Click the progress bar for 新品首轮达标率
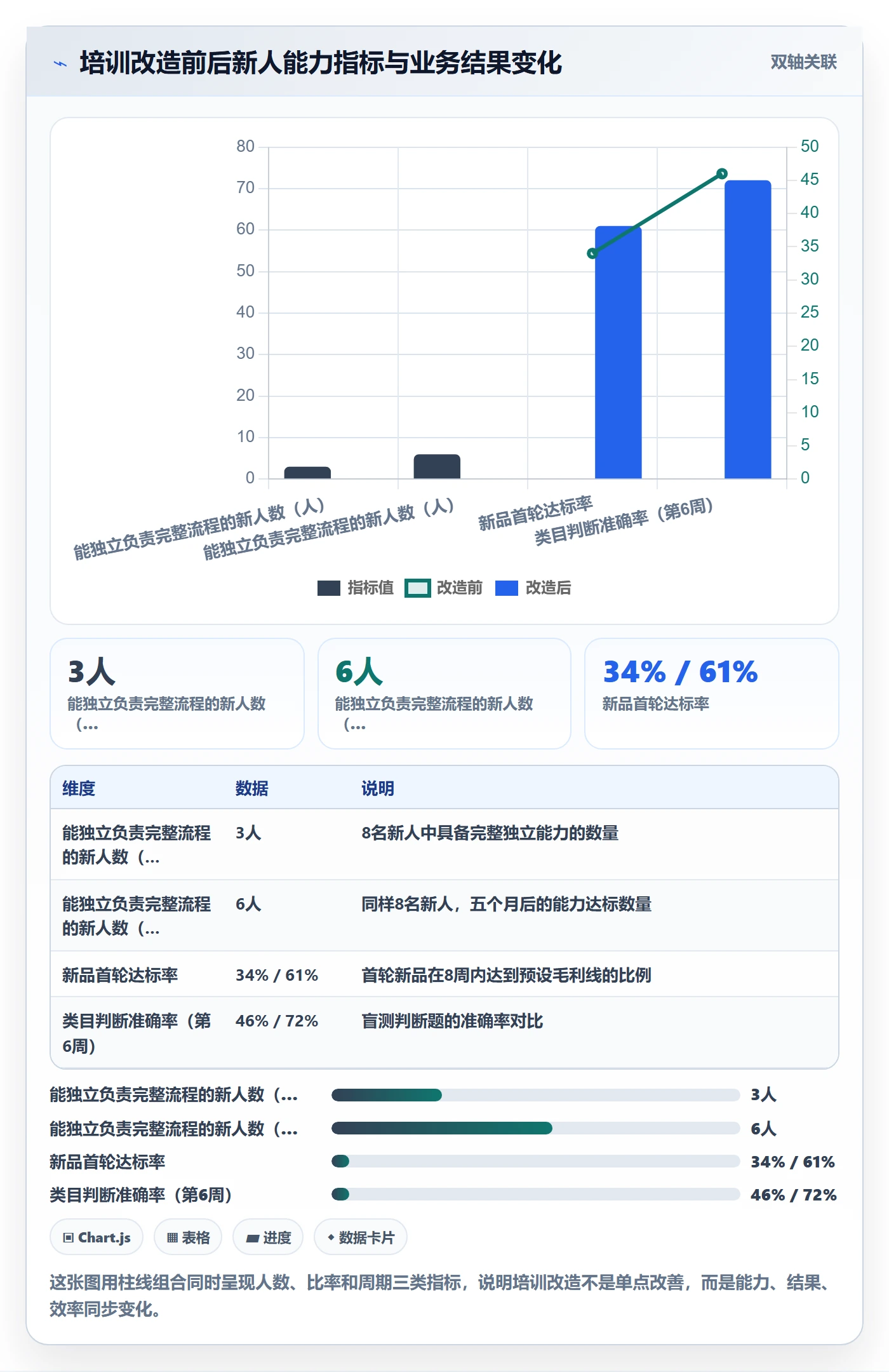The image size is (889, 1372). coord(535,1162)
